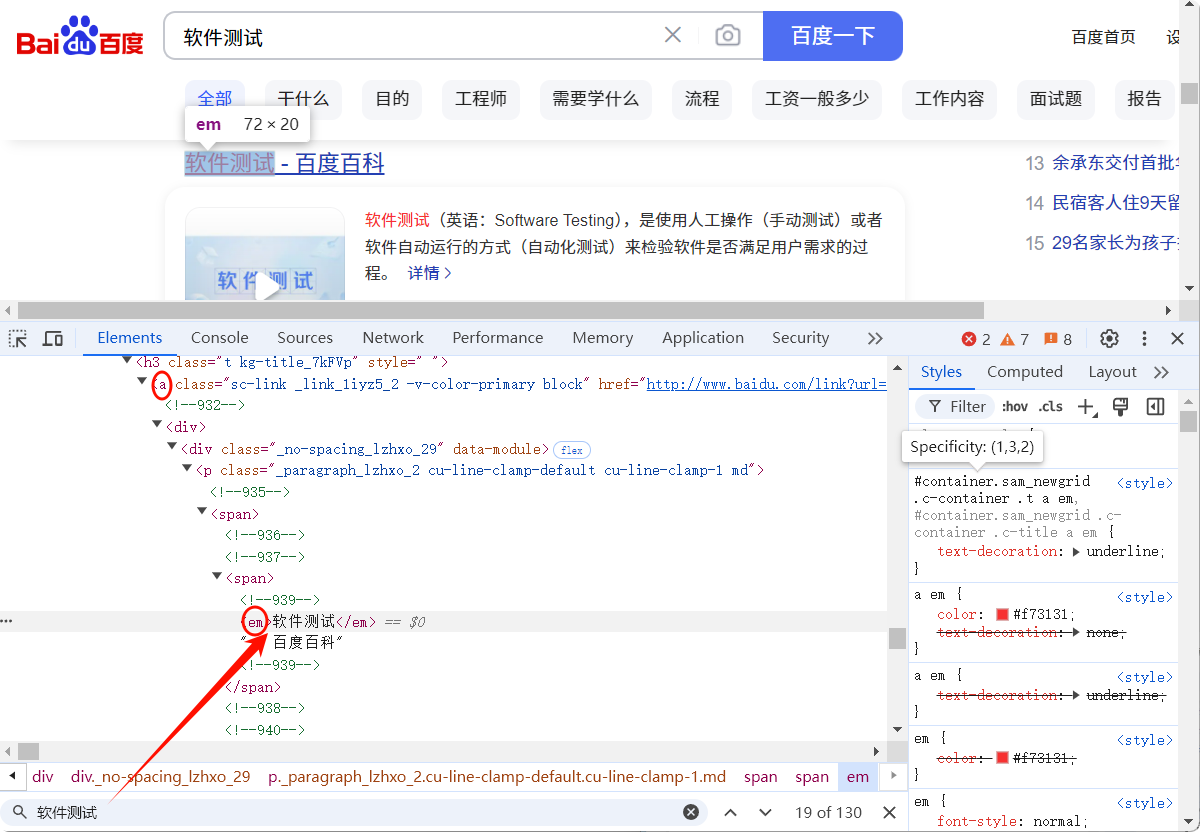Add a new style rule plus icon
The image size is (1200, 832).
(x=1086, y=406)
